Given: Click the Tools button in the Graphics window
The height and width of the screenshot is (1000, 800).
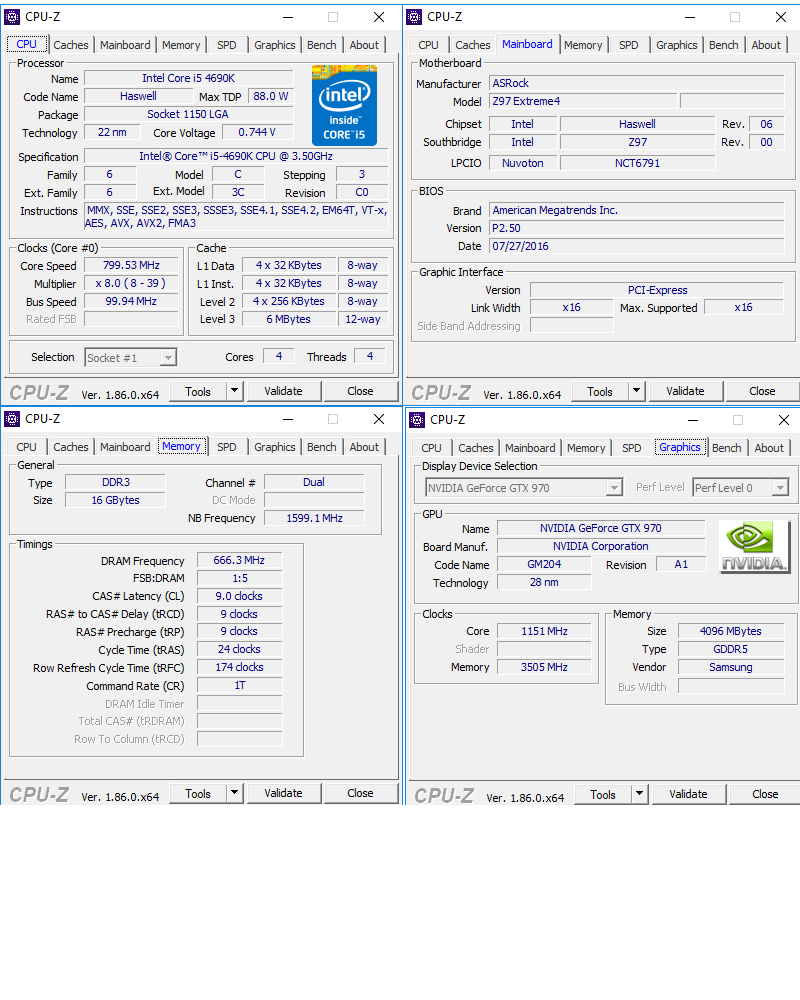Looking at the screenshot, I should pyautogui.click(x=603, y=795).
